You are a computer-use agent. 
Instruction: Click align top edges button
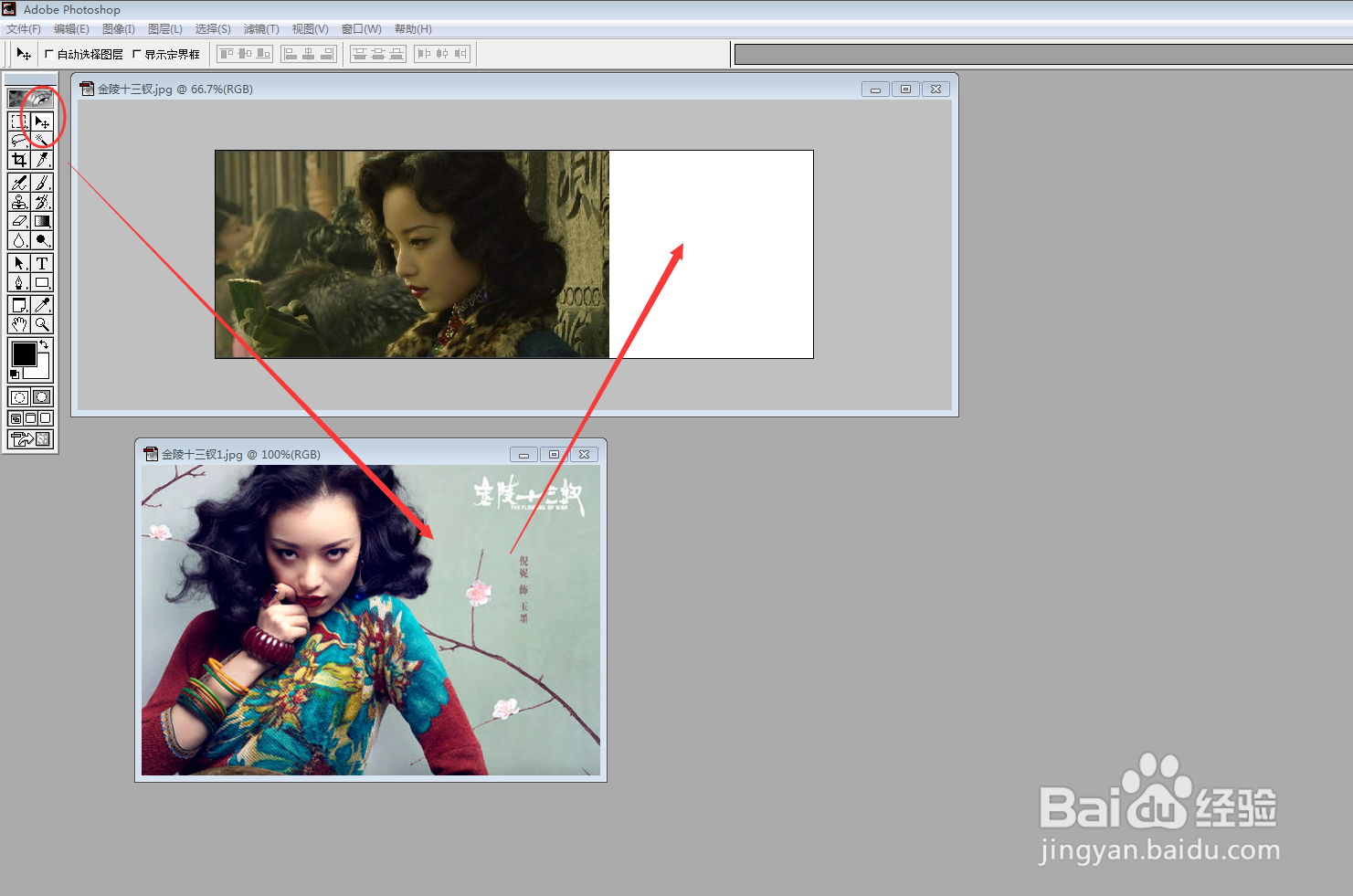tap(227, 54)
